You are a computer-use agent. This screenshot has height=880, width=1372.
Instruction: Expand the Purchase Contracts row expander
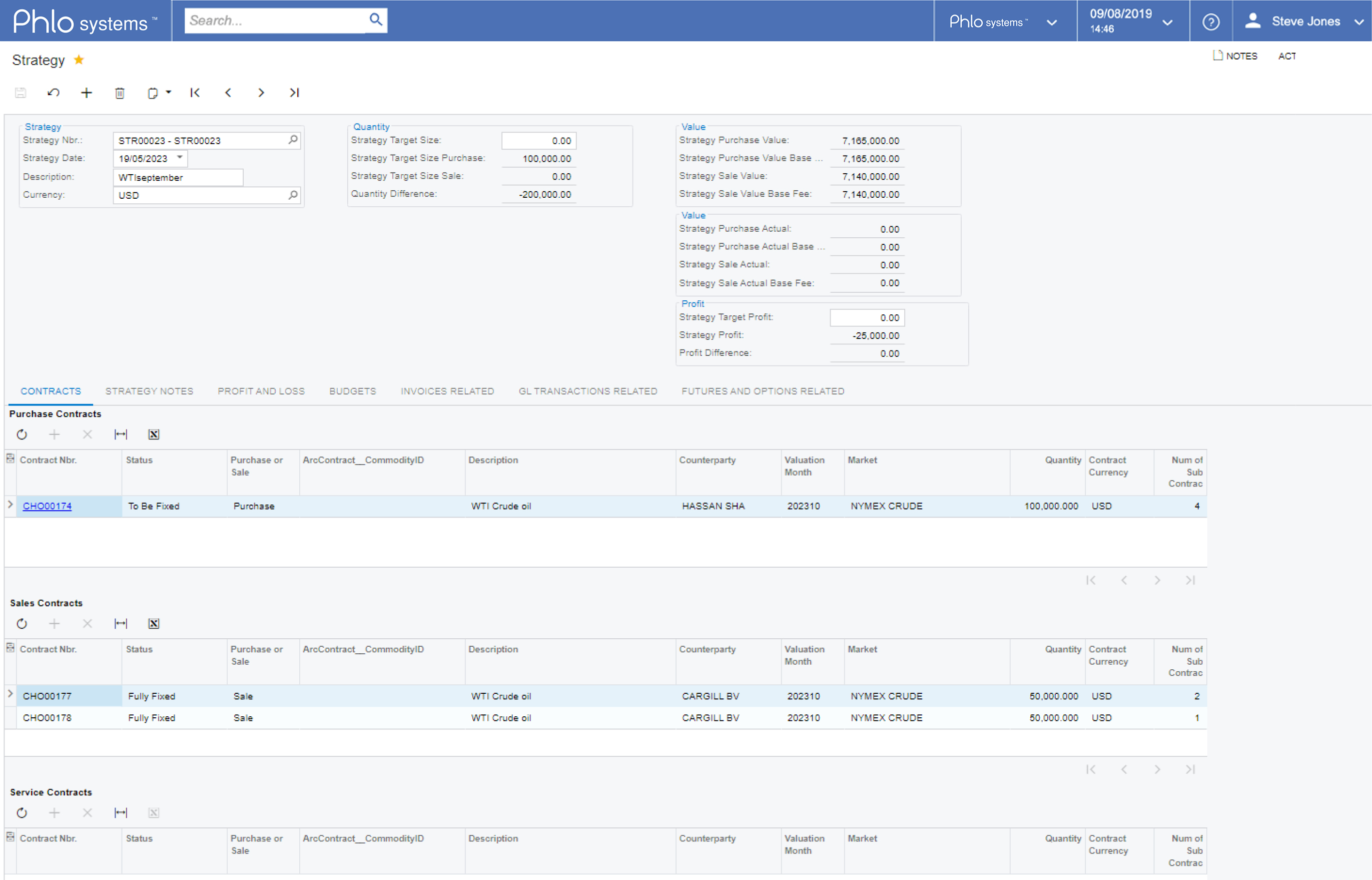(x=10, y=506)
